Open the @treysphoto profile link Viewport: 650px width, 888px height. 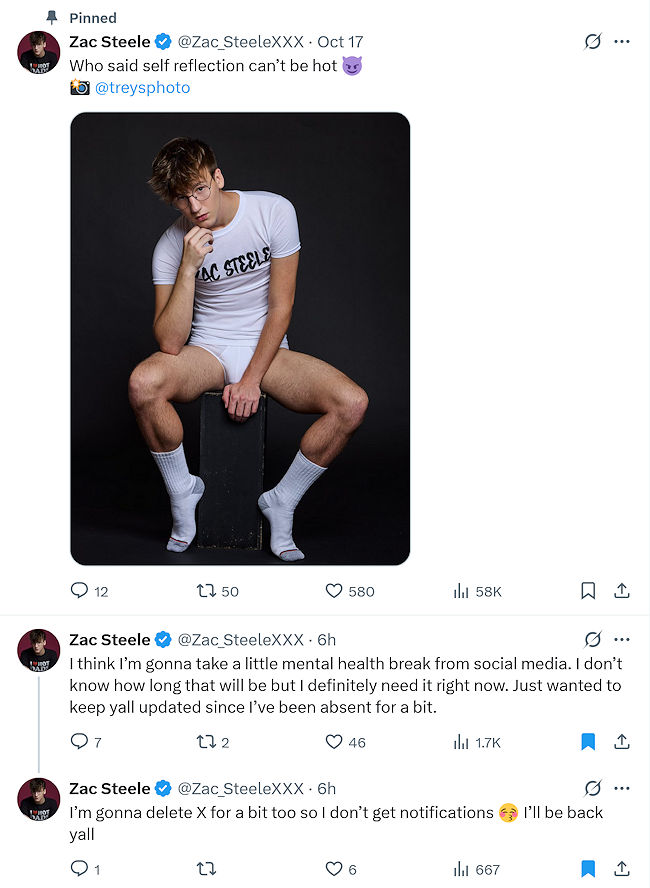click(x=142, y=88)
